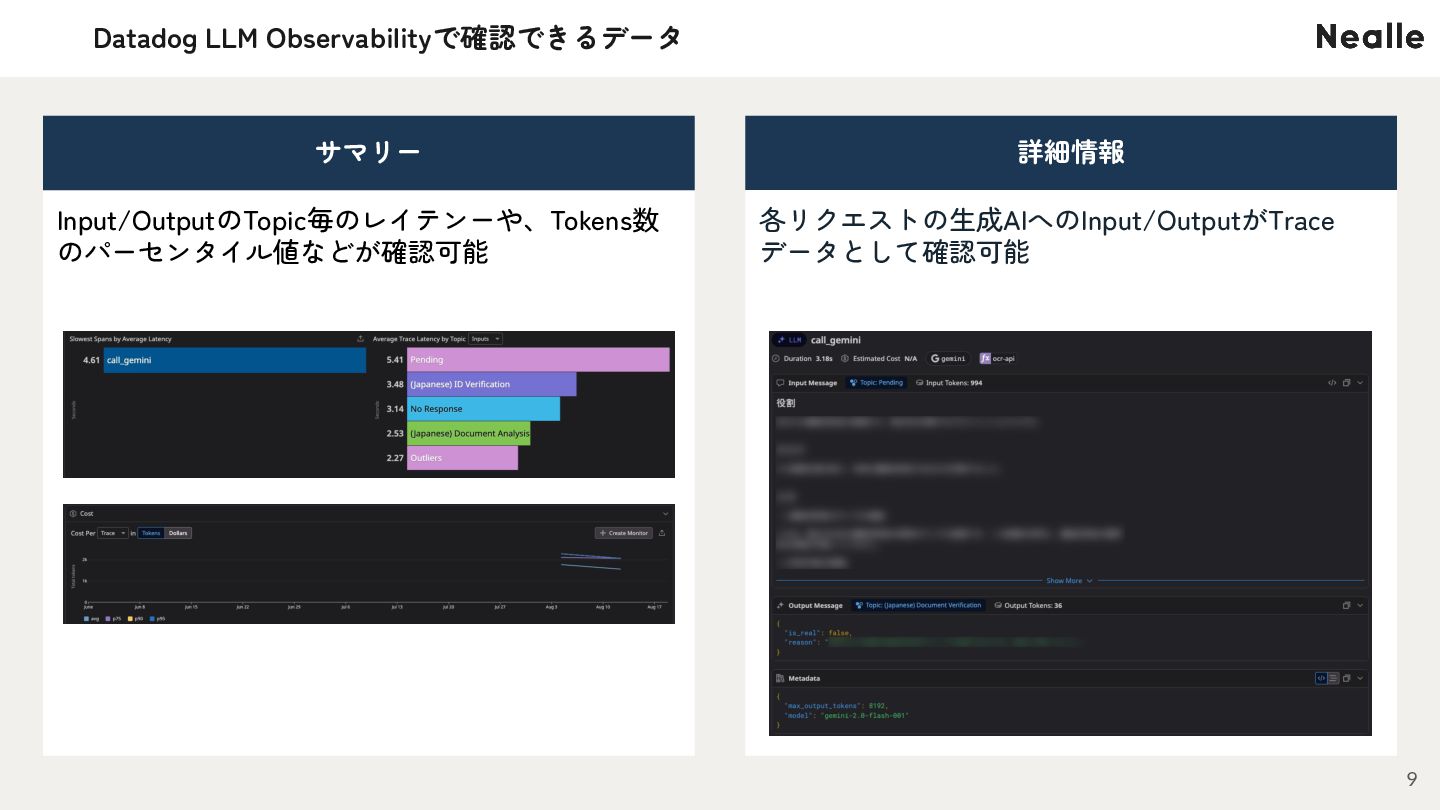Click the gemini model tag
The image size is (1440, 810).
pos(948,358)
